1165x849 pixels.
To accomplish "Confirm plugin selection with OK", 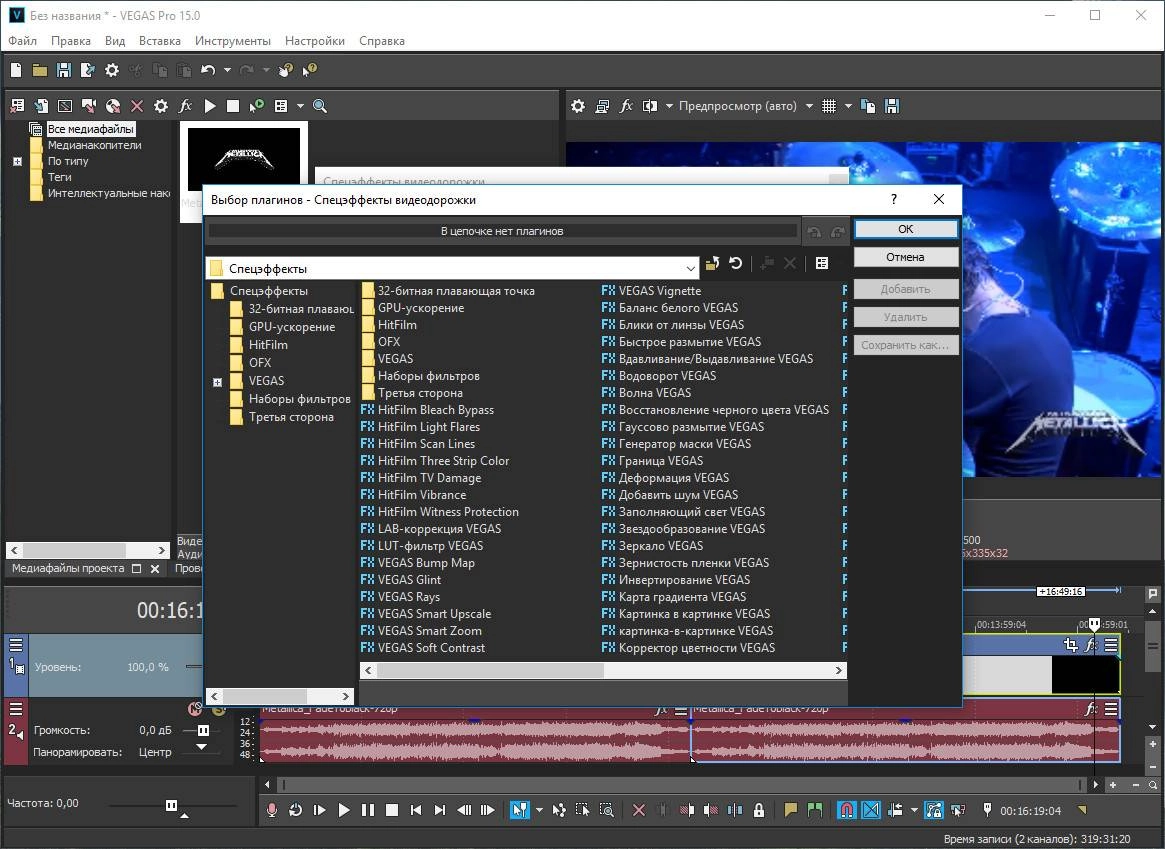I will pos(906,229).
